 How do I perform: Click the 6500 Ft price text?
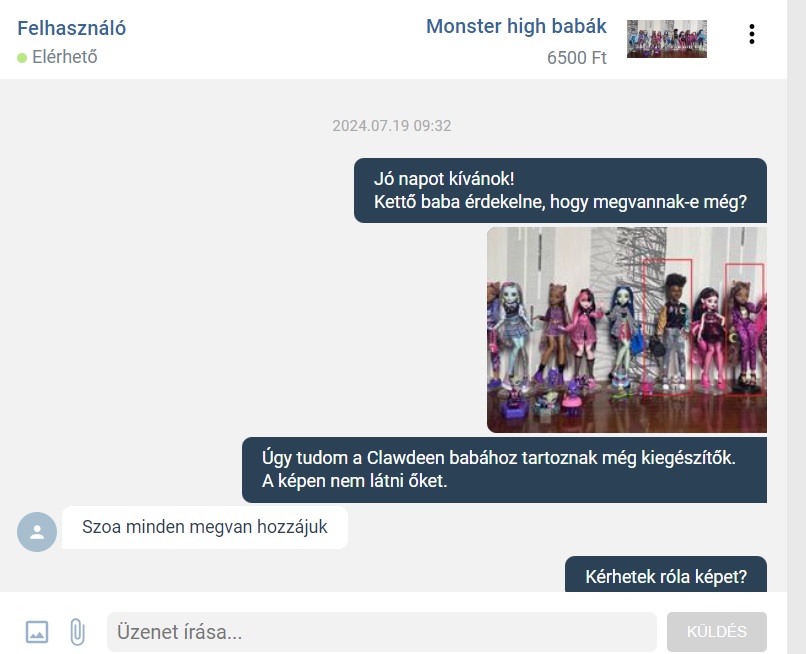click(x=577, y=58)
